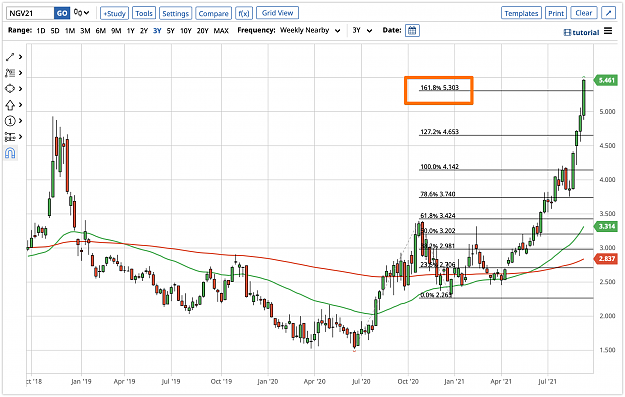
Task: Expand the ellipse tool submenu arrow
Action: click(x=20, y=89)
